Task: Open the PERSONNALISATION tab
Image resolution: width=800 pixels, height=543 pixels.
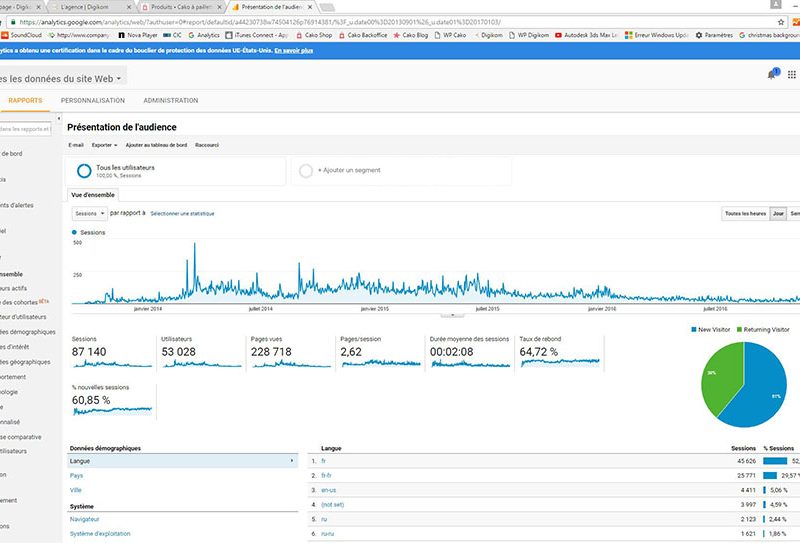Action: pyautogui.click(x=93, y=101)
